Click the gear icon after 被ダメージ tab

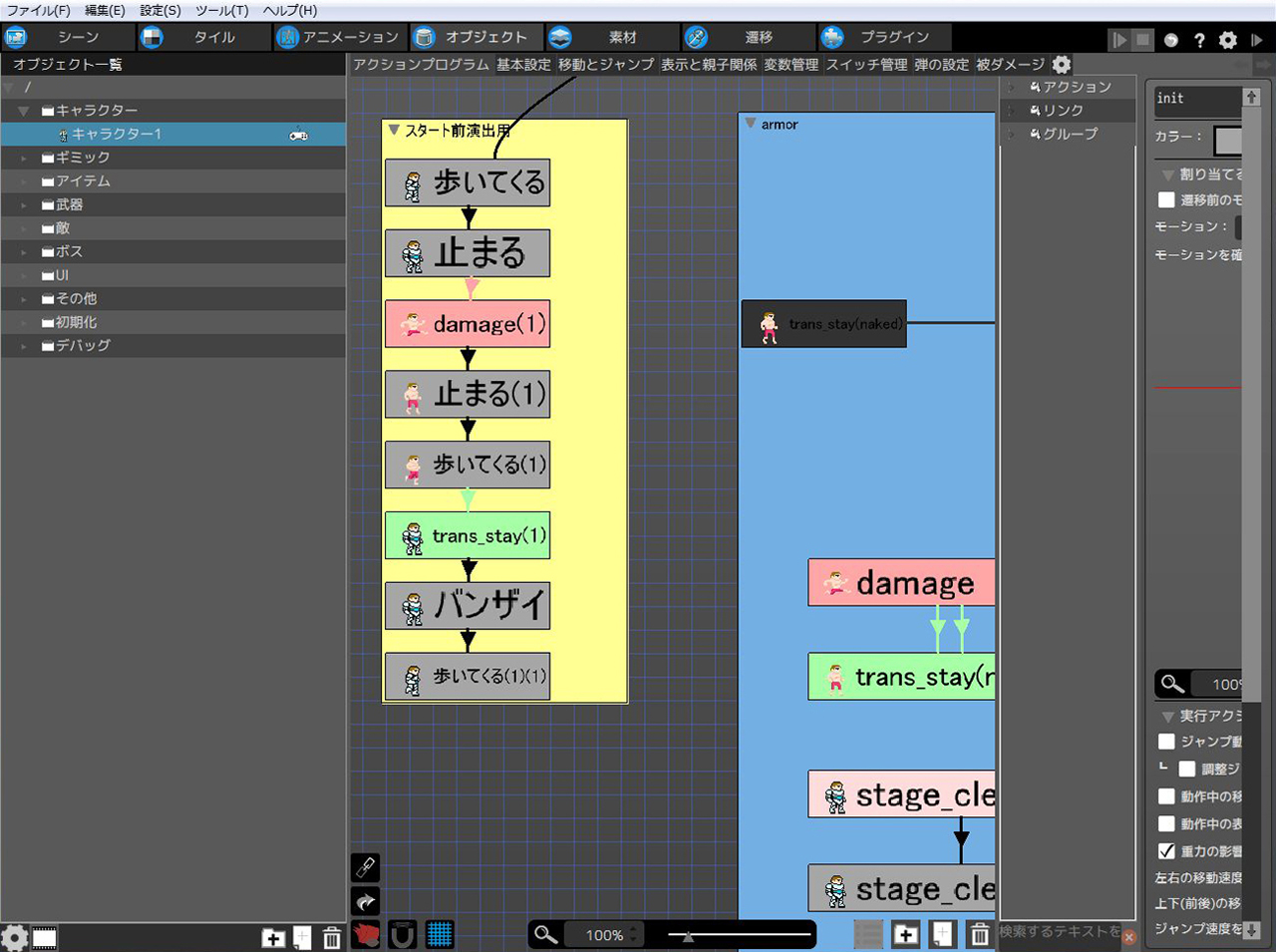tap(1062, 64)
